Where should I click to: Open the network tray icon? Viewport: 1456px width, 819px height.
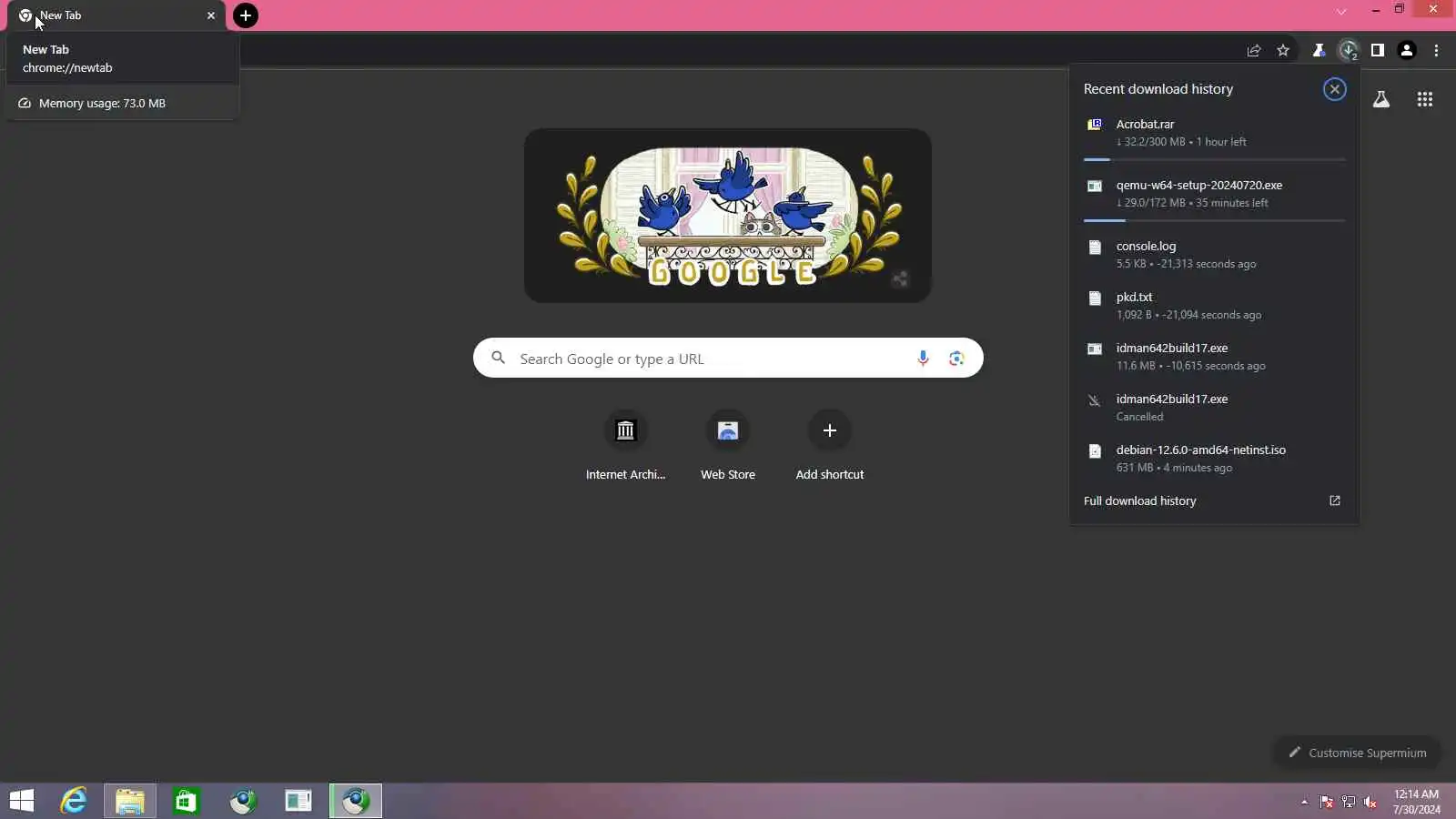coord(1349,802)
